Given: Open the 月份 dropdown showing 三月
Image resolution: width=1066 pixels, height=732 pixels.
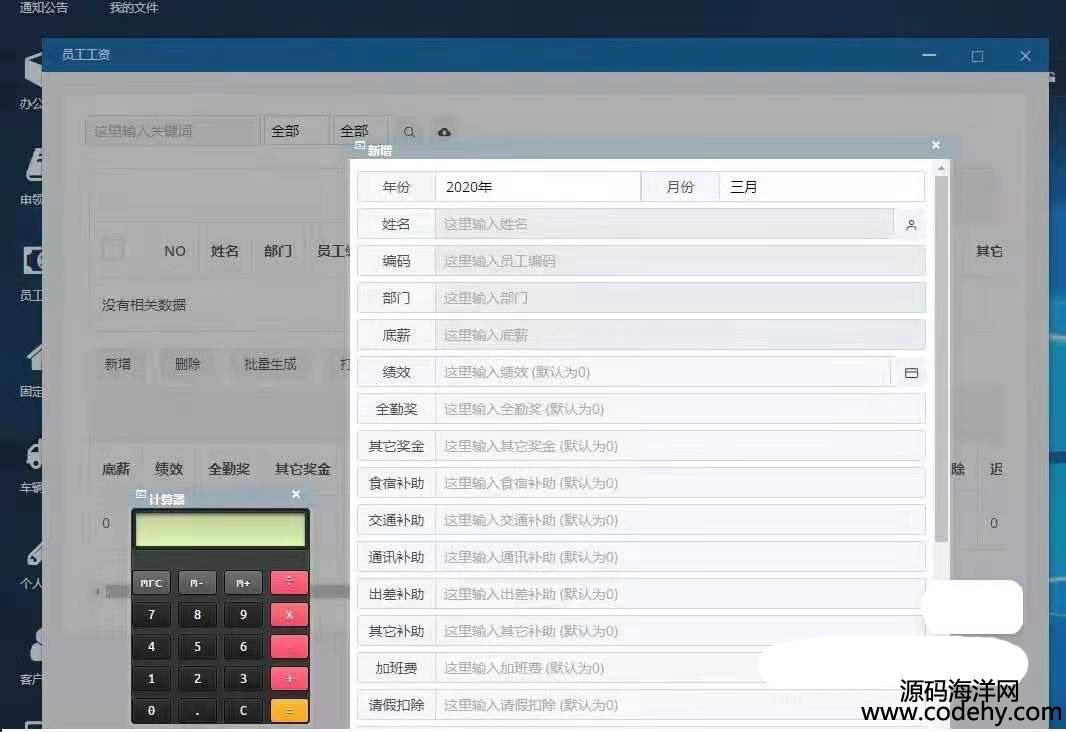Looking at the screenshot, I should tap(820, 187).
